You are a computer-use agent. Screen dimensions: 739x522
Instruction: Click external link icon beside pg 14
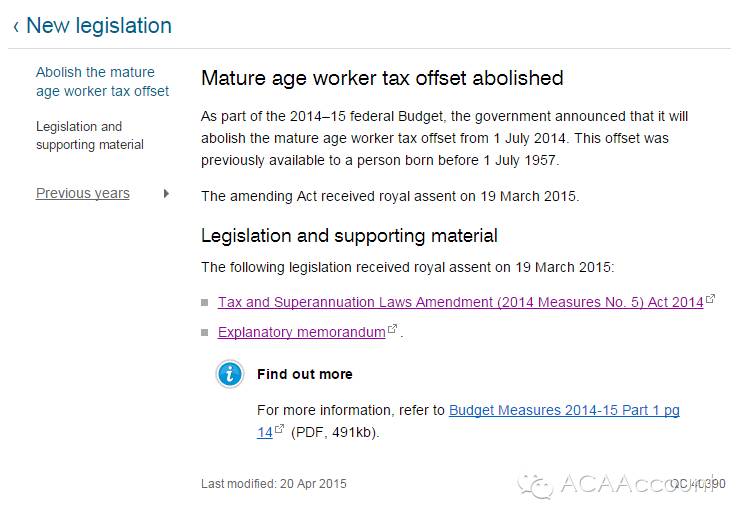pos(280,430)
